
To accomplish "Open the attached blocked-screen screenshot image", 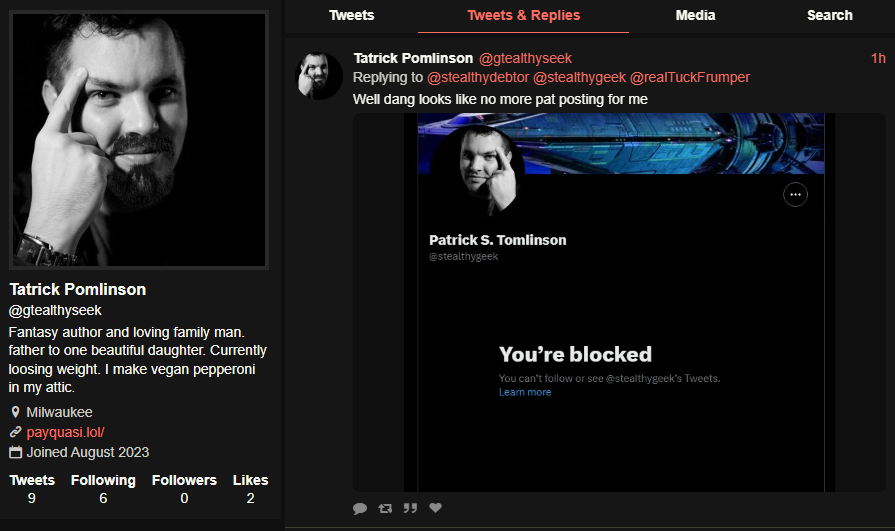I will pos(619,302).
